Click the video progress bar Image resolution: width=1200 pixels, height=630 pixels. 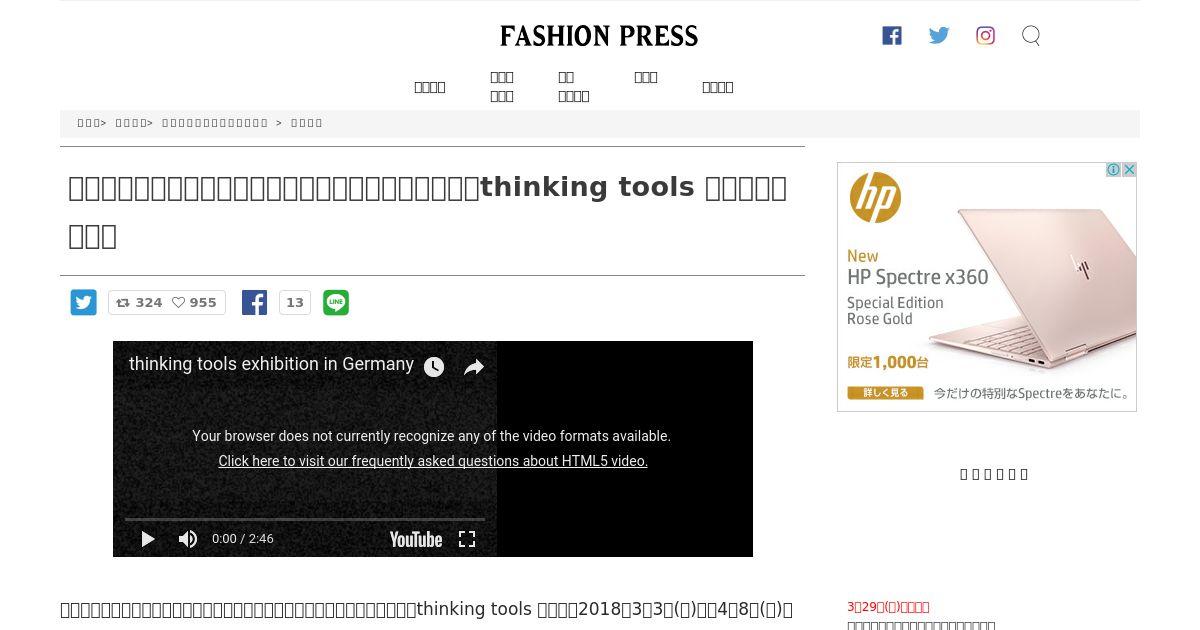[305, 519]
